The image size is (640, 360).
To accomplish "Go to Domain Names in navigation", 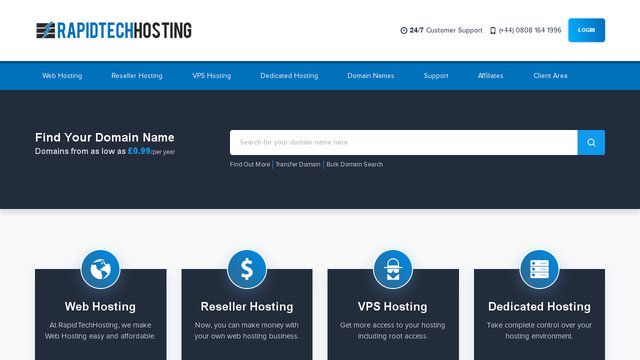I will 371,76.
